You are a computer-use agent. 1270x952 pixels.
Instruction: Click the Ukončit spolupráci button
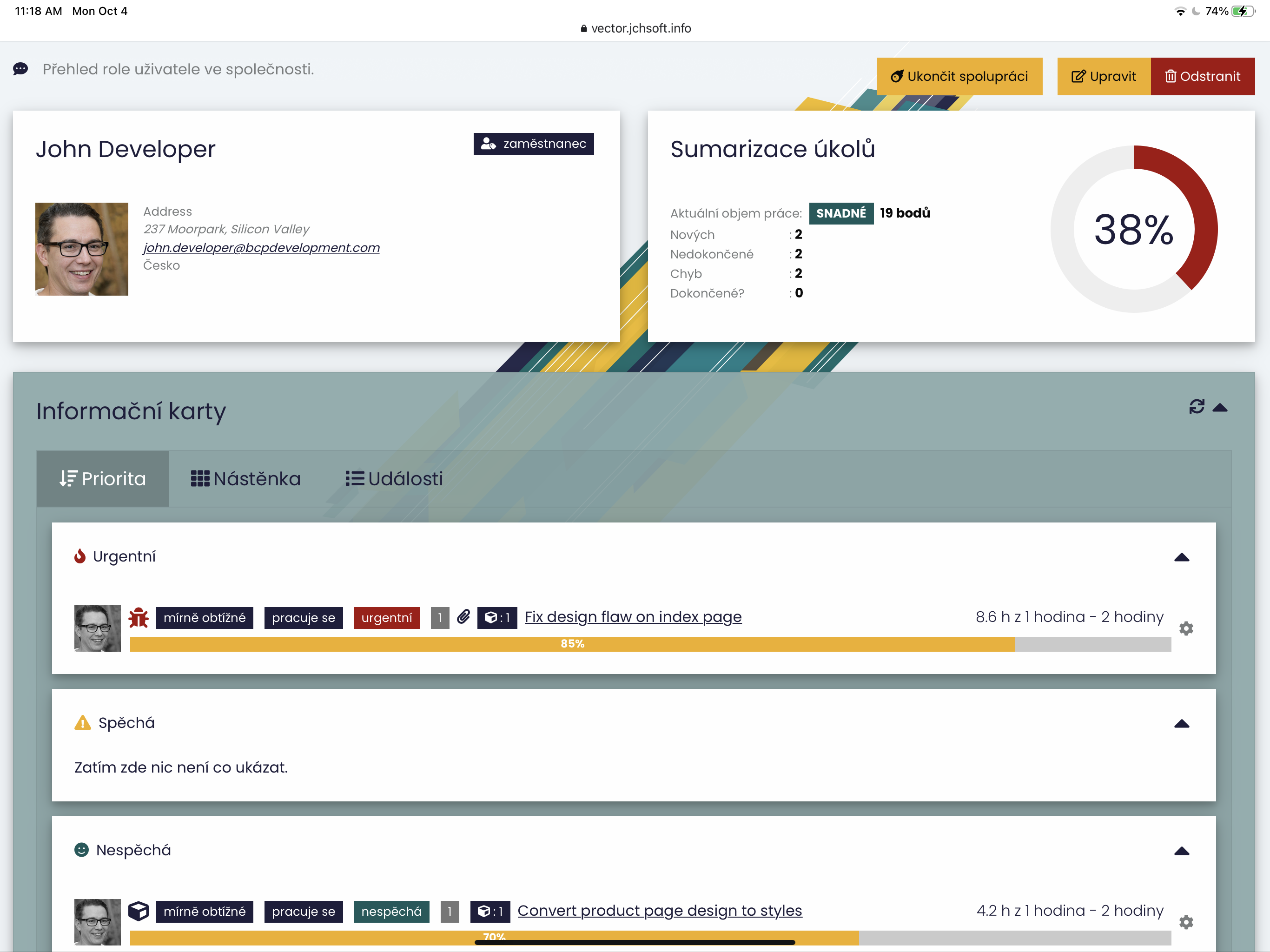(959, 76)
